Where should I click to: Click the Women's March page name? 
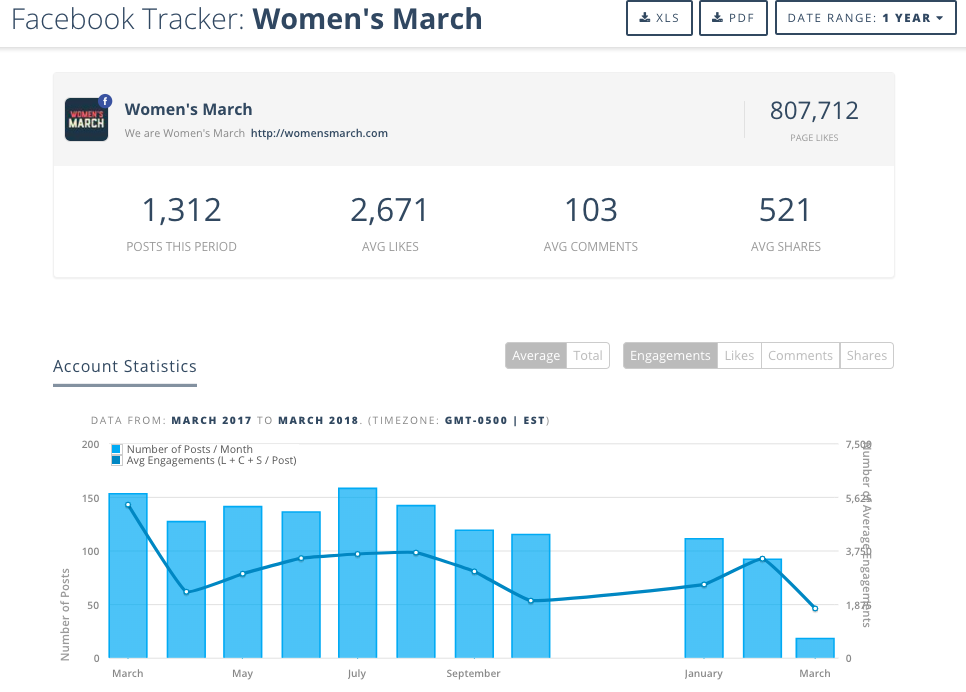click(189, 110)
